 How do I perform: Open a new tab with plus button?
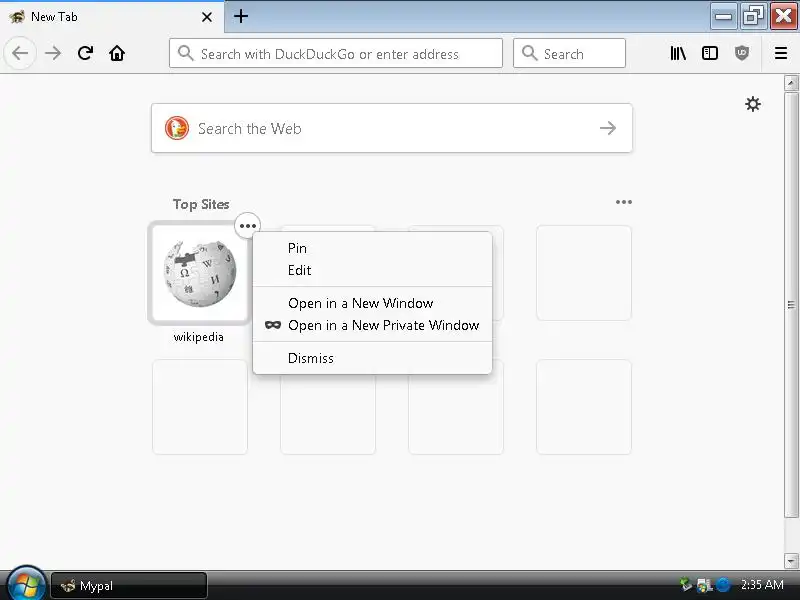pyautogui.click(x=241, y=16)
